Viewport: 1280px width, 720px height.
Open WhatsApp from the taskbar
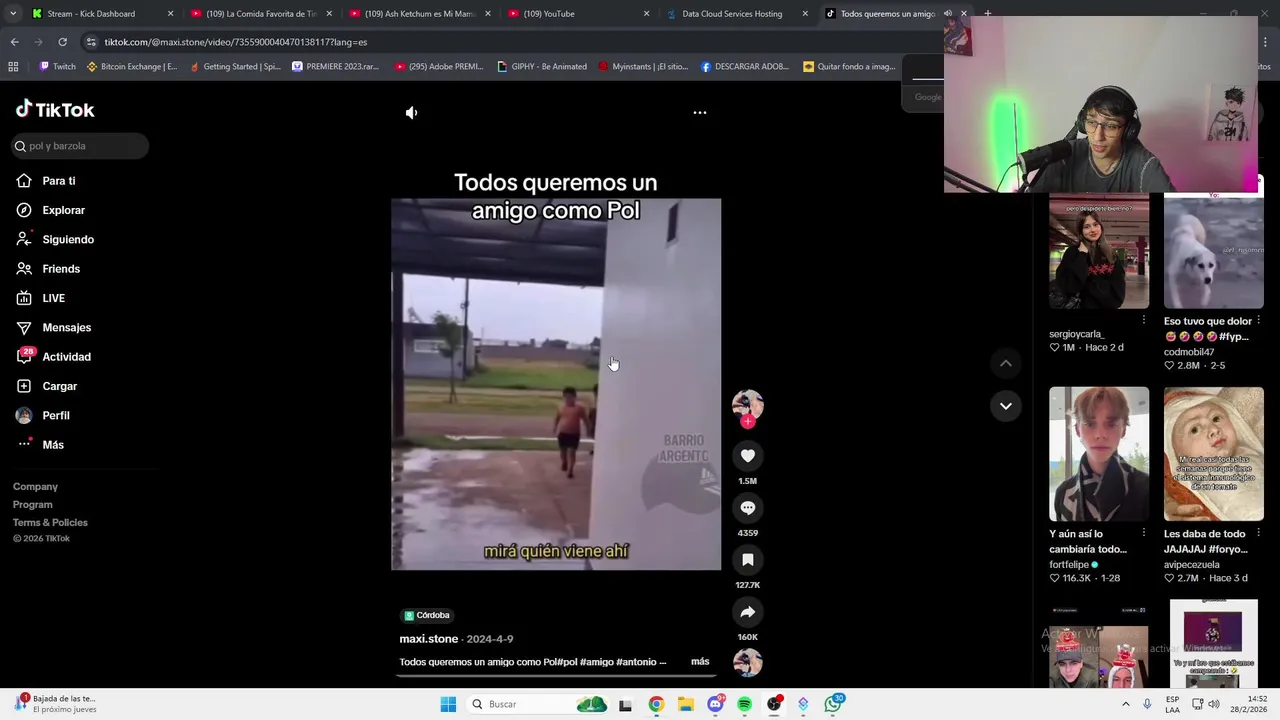pos(833,704)
